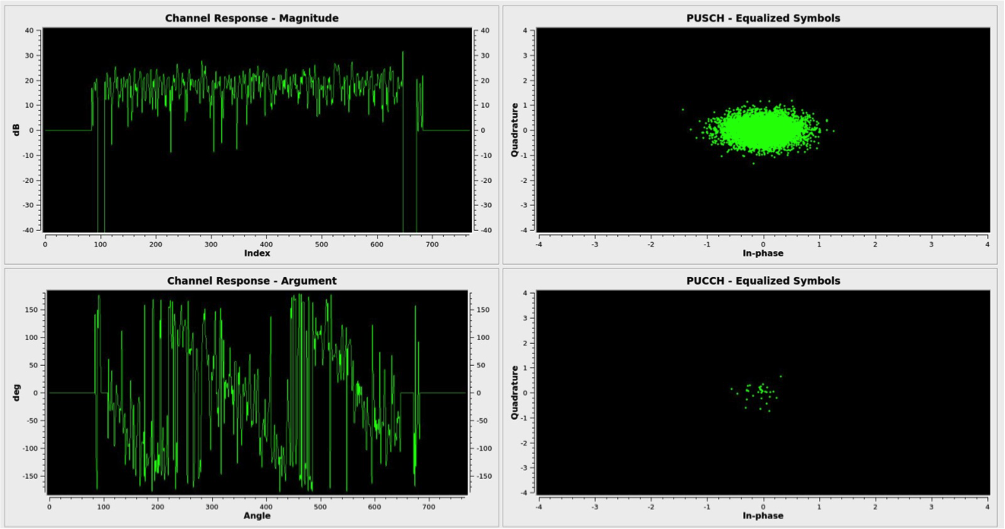Click the PUCCH plot In-phase axis label
The width and height of the screenshot is (1005, 529).
coord(763,516)
